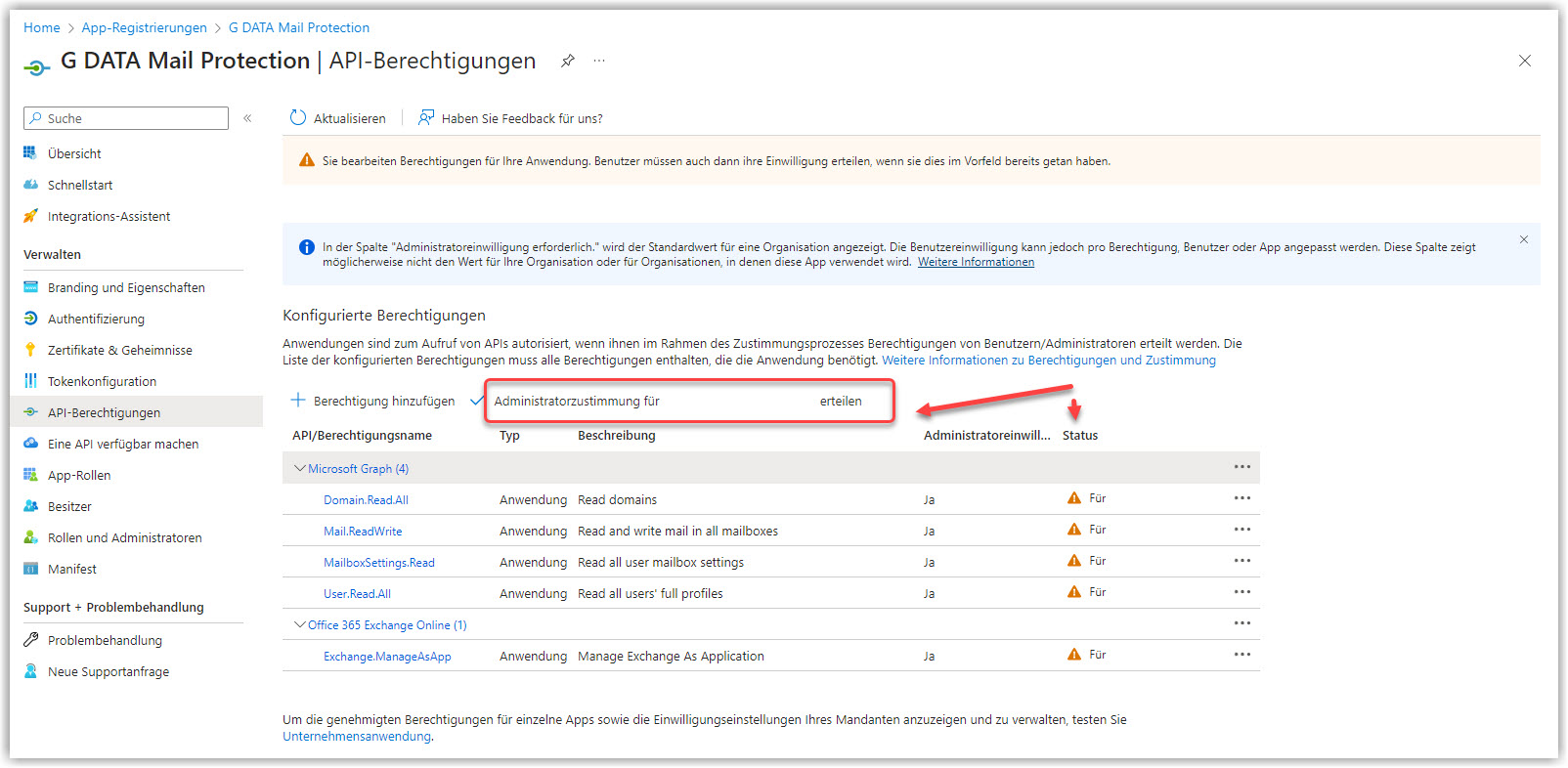The image size is (1568, 768).
Task: Click the App-Rollen icon
Action: point(30,475)
